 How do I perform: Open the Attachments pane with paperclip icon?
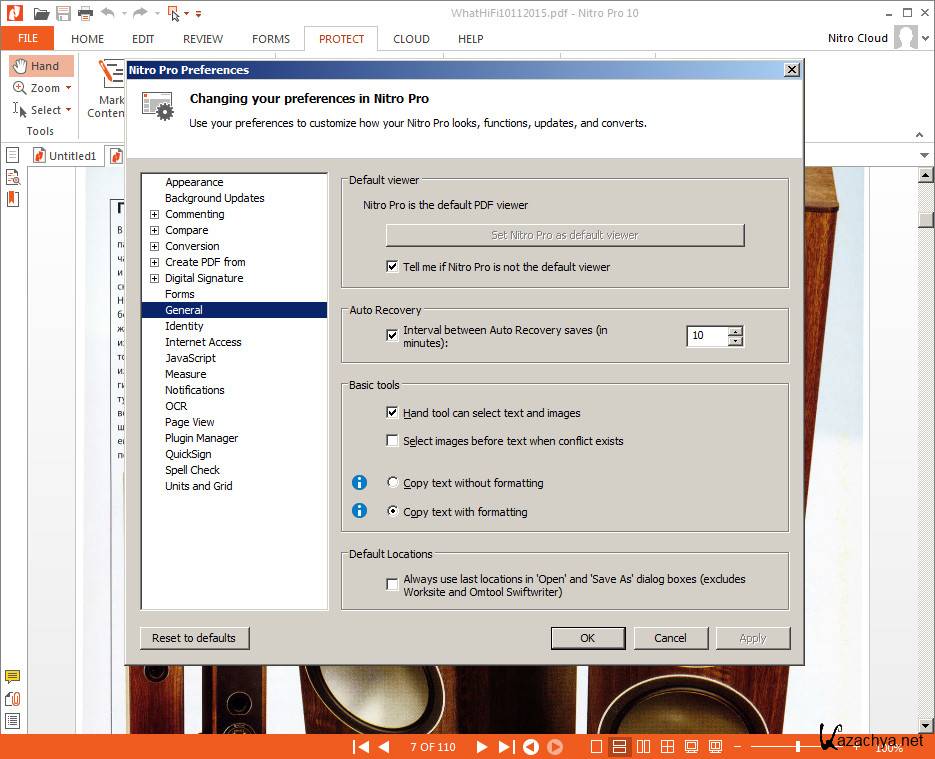click(x=13, y=699)
